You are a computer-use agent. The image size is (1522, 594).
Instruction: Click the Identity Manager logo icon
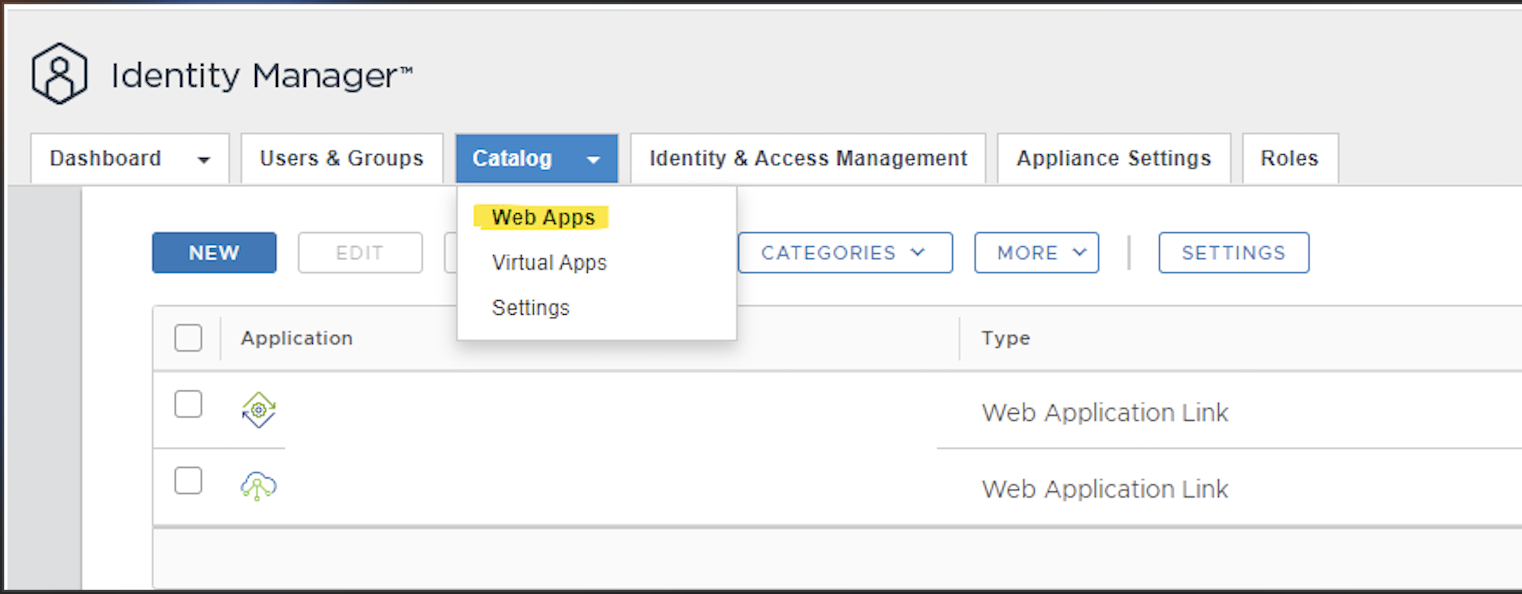pyautogui.click(x=59, y=73)
